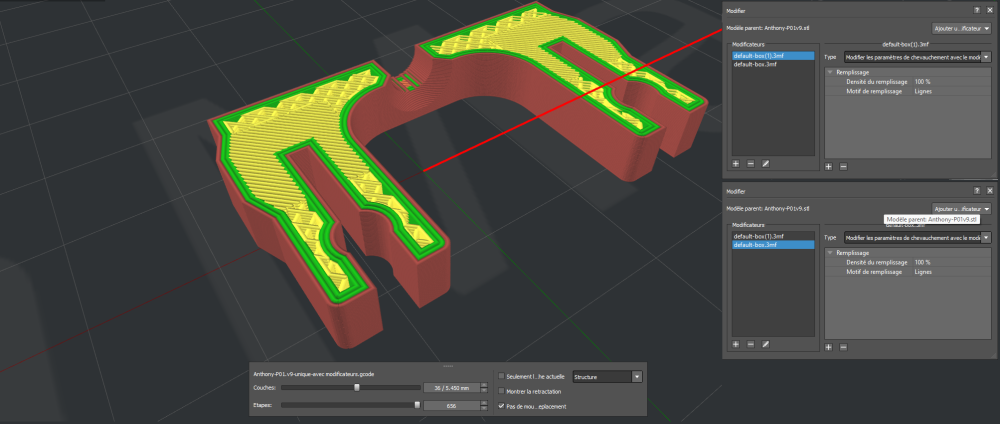Click the Etapes step count field showing 656
This screenshot has height=424, width=1000.
click(452, 406)
